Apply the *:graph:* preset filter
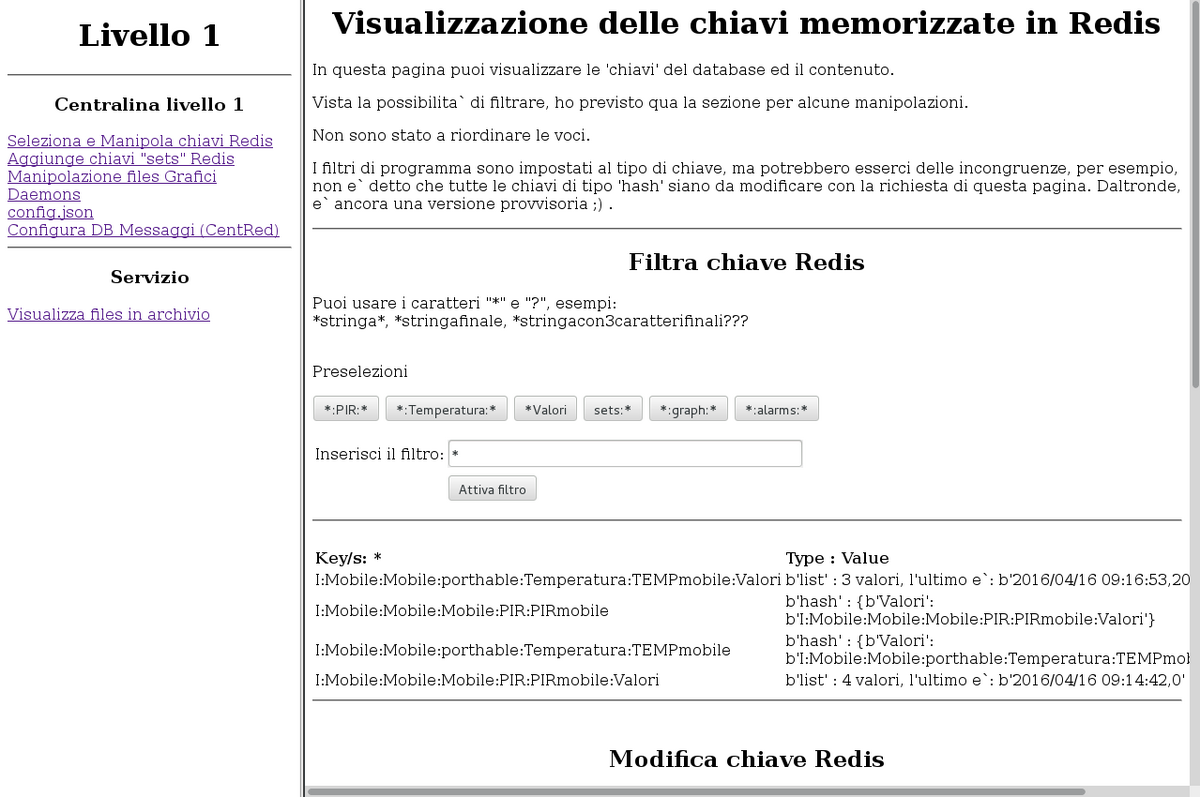1200x797 pixels. click(x=688, y=409)
